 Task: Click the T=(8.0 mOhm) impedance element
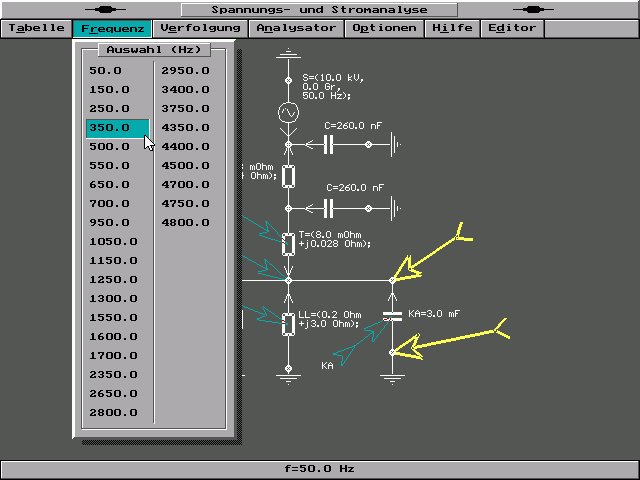(289, 243)
